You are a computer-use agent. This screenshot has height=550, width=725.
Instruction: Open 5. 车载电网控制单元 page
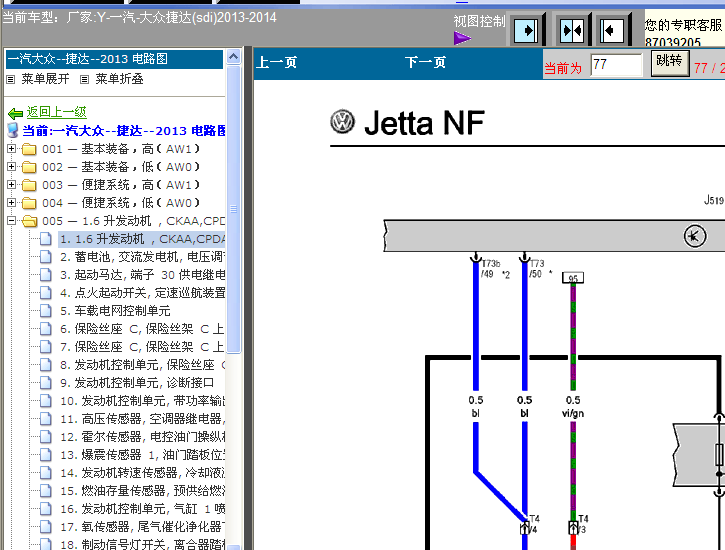[x=115, y=311]
